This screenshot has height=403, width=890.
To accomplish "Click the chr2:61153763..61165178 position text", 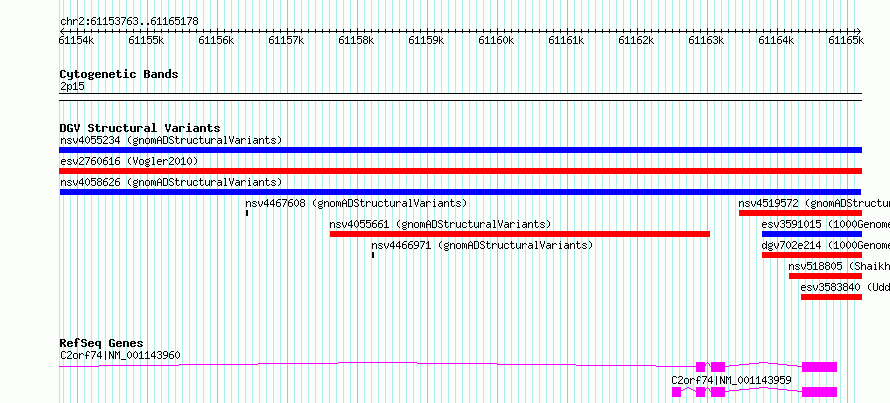I will pos(129,22).
